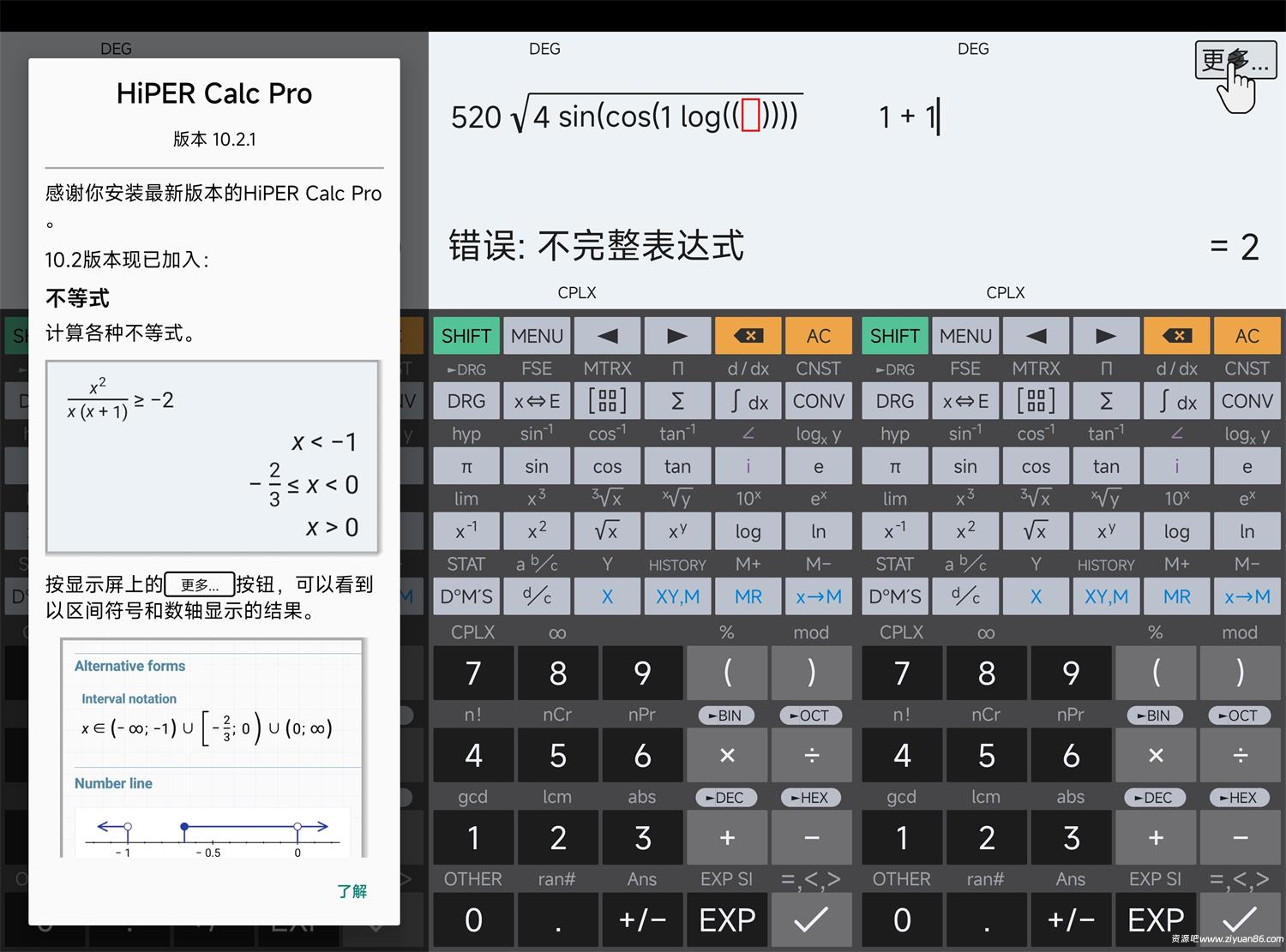The width and height of the screenshot is (1286, 952).
Task: Tap EXP key on the right calculator
Action: click(1156, 920)
